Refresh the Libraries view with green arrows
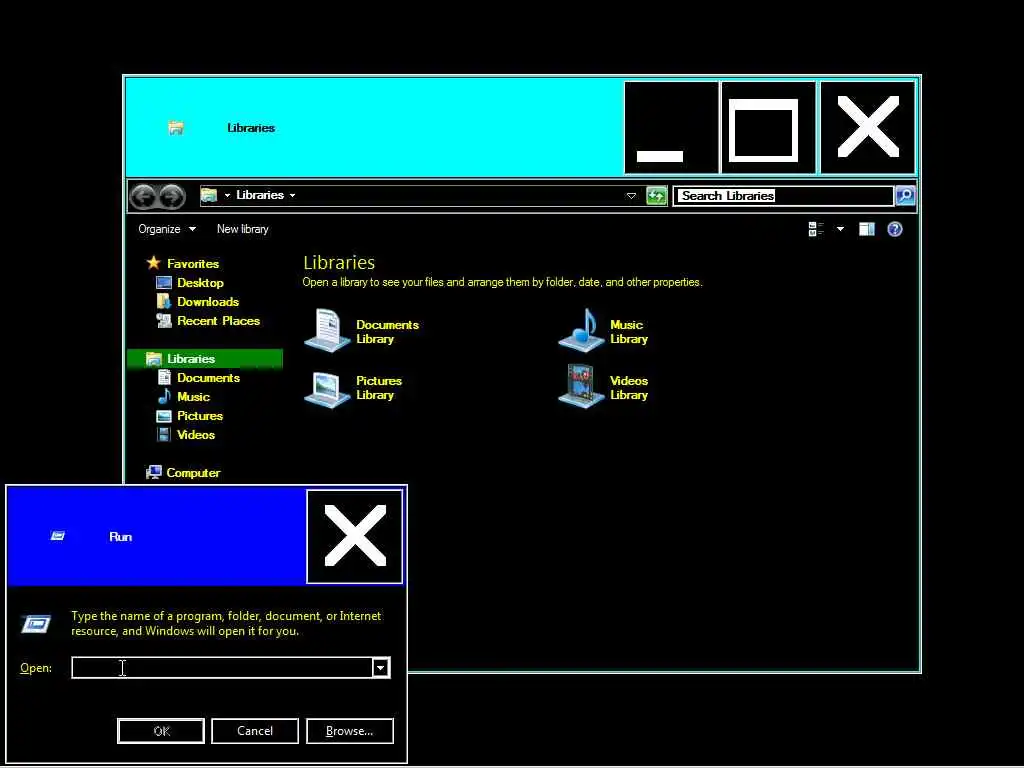 click(x=656, y=195)
